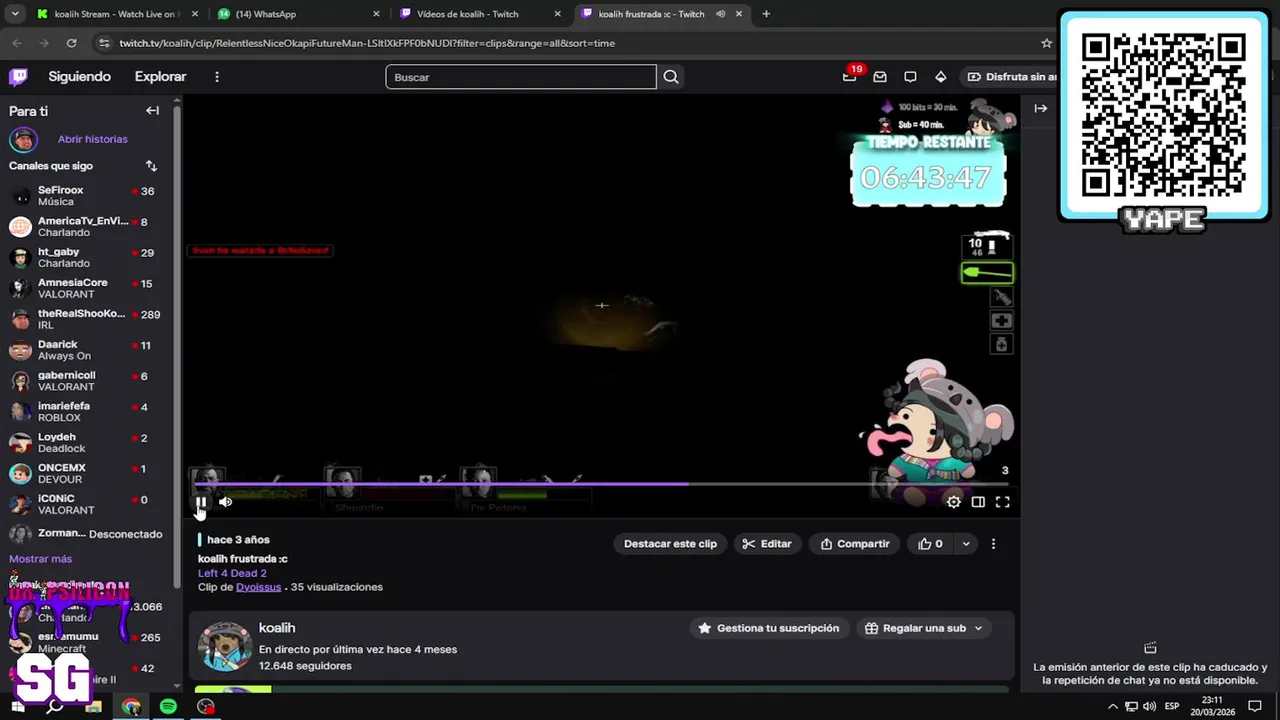This screenshot has width=1280, height=720.
Task: Open theRealShooKo channel in the sidebar
Action: coord(88,320)
